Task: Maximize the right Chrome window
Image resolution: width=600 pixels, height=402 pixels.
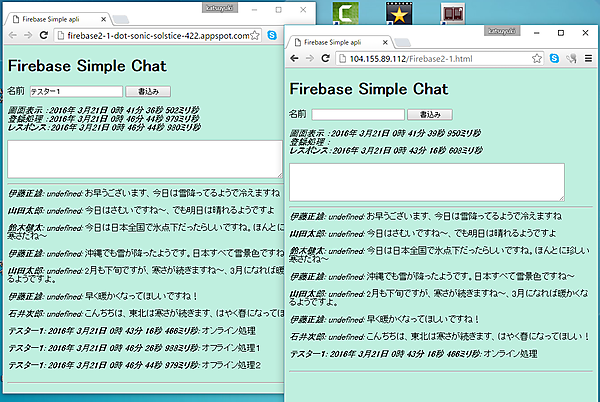Action: point(561,33)
